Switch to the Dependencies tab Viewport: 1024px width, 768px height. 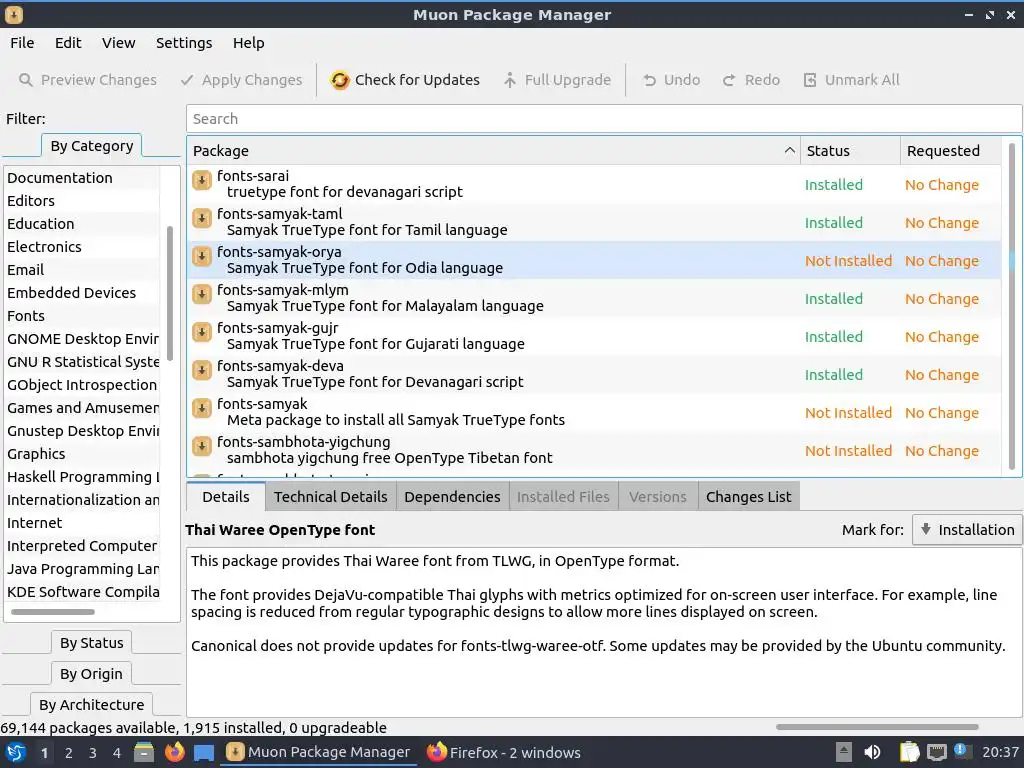[x=452, y=497]
